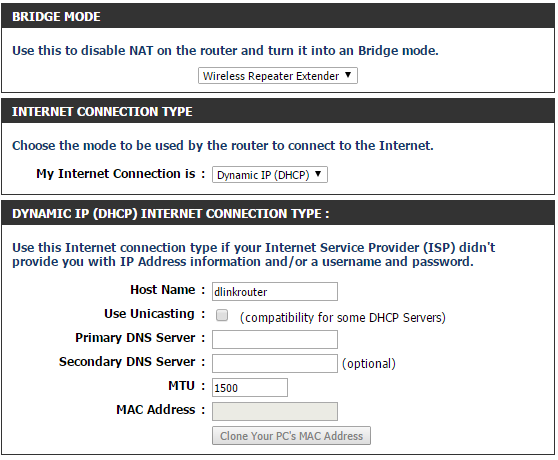
Task: Click Clone Your PC's MAC Address button
Action: coord(291,435)
